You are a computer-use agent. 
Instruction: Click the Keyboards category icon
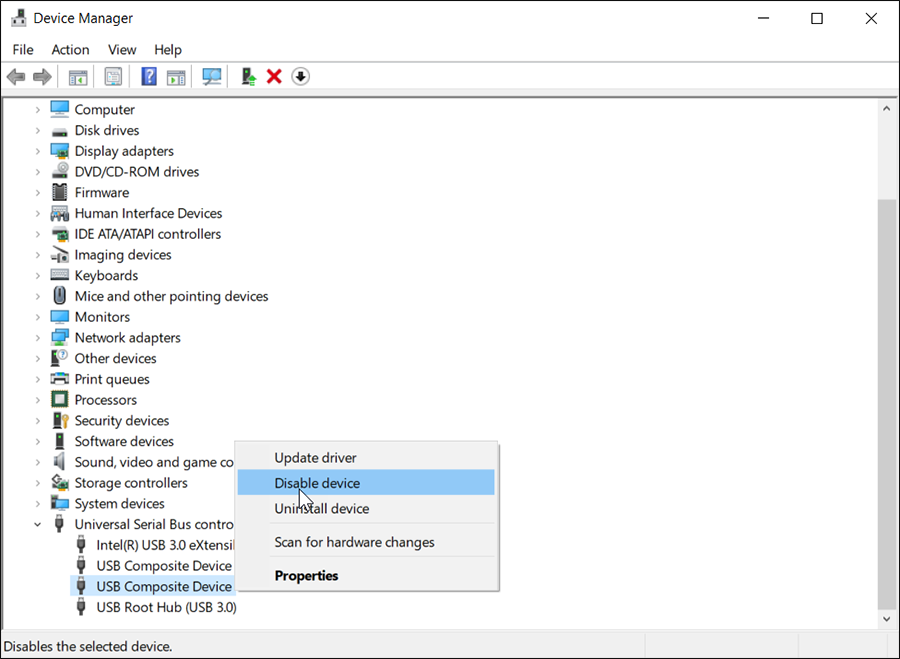[60, 275]
